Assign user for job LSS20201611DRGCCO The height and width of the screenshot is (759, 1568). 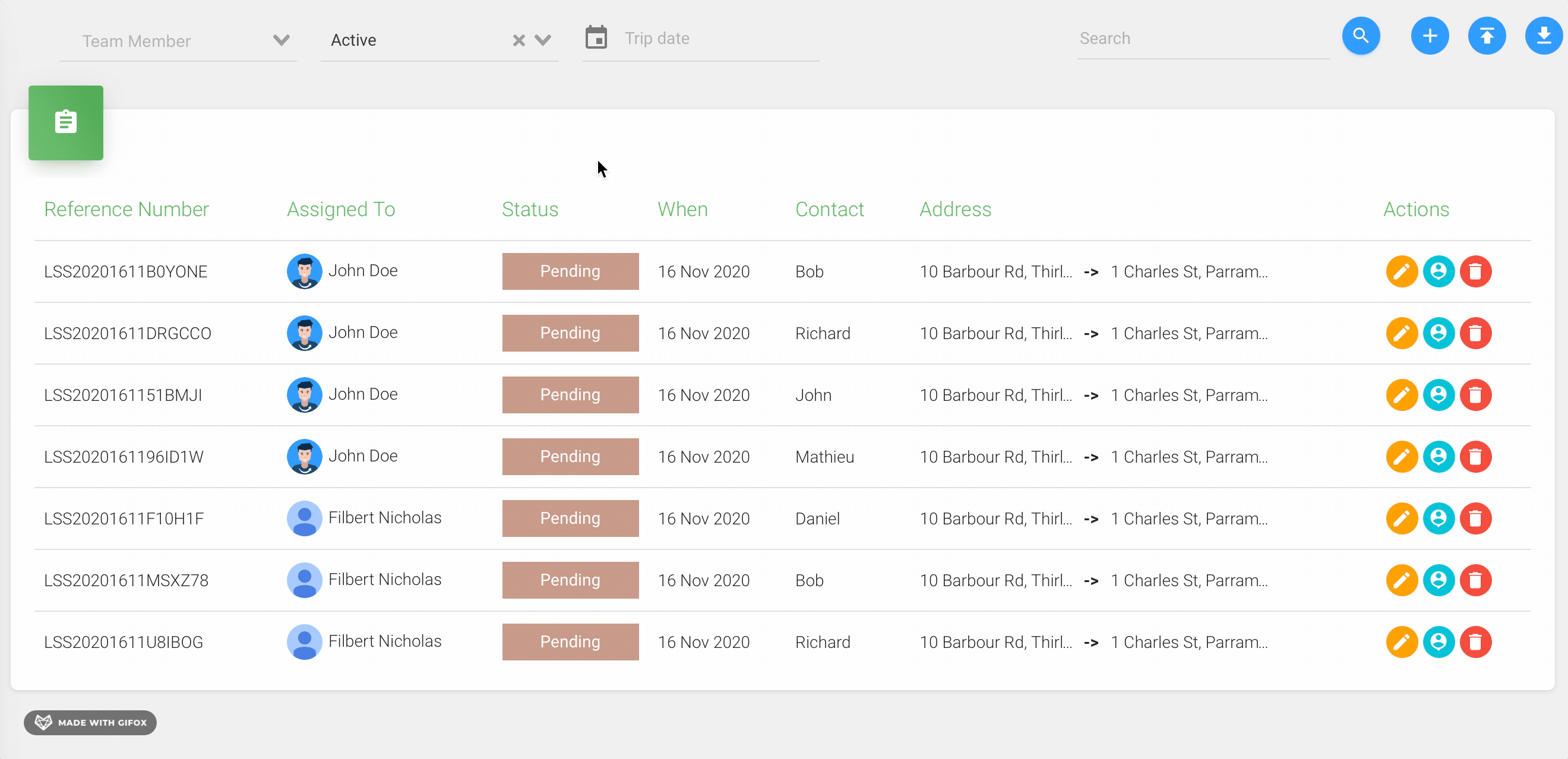click(1439, 334)
